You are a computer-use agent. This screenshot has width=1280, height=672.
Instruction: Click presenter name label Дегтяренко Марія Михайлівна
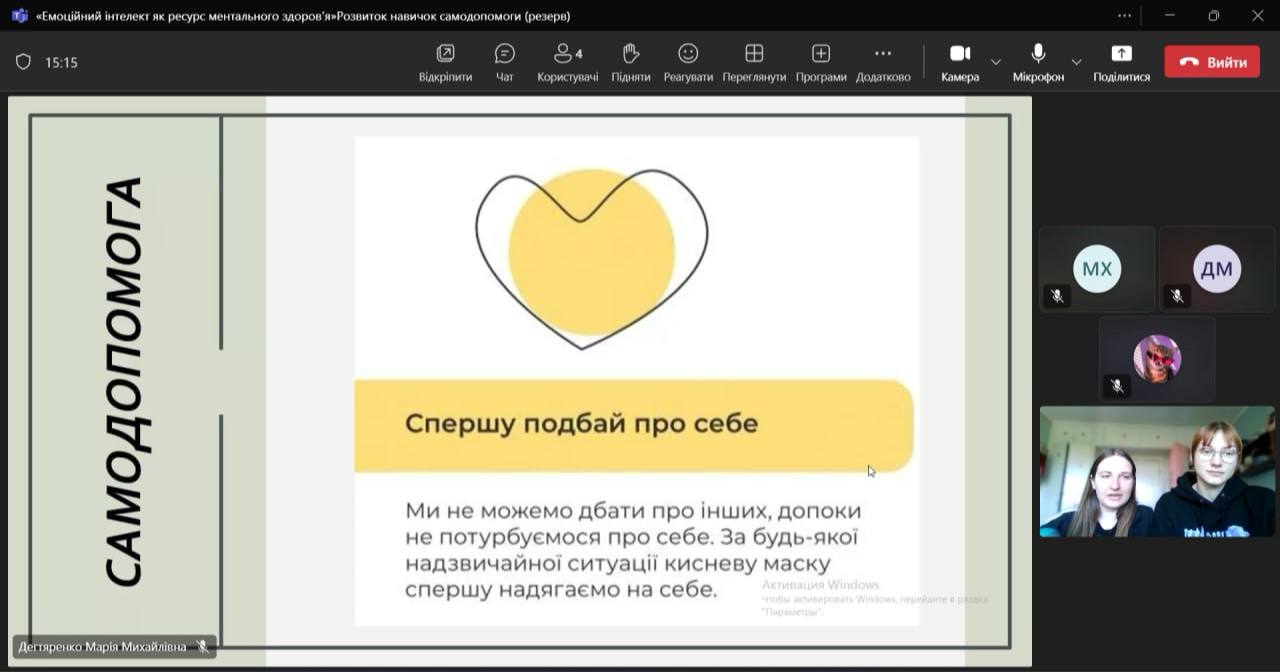coord(102,647)
